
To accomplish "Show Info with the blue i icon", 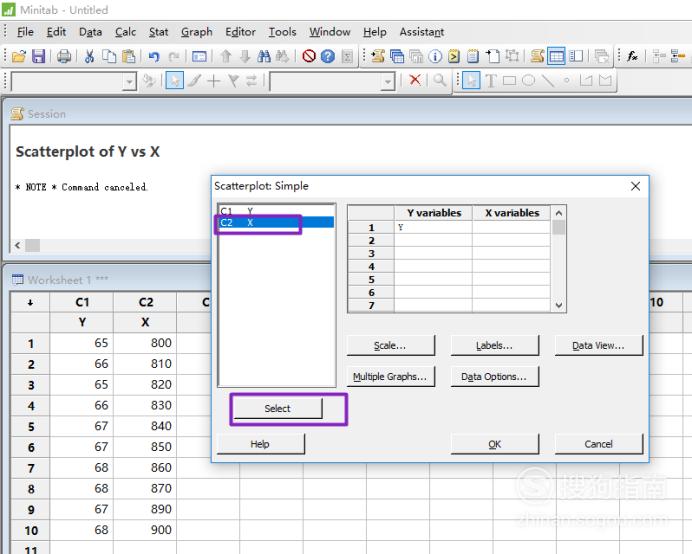I will point(435,57).
